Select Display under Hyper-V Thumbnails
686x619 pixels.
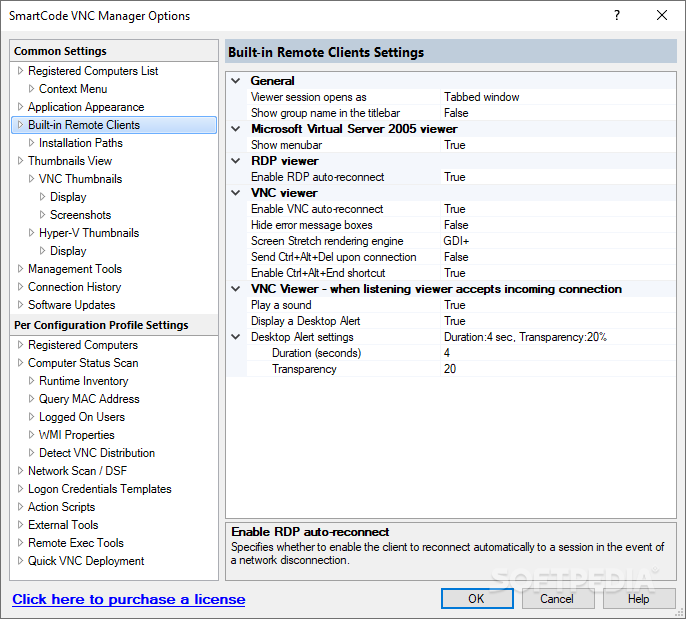[x=68, y=251]
